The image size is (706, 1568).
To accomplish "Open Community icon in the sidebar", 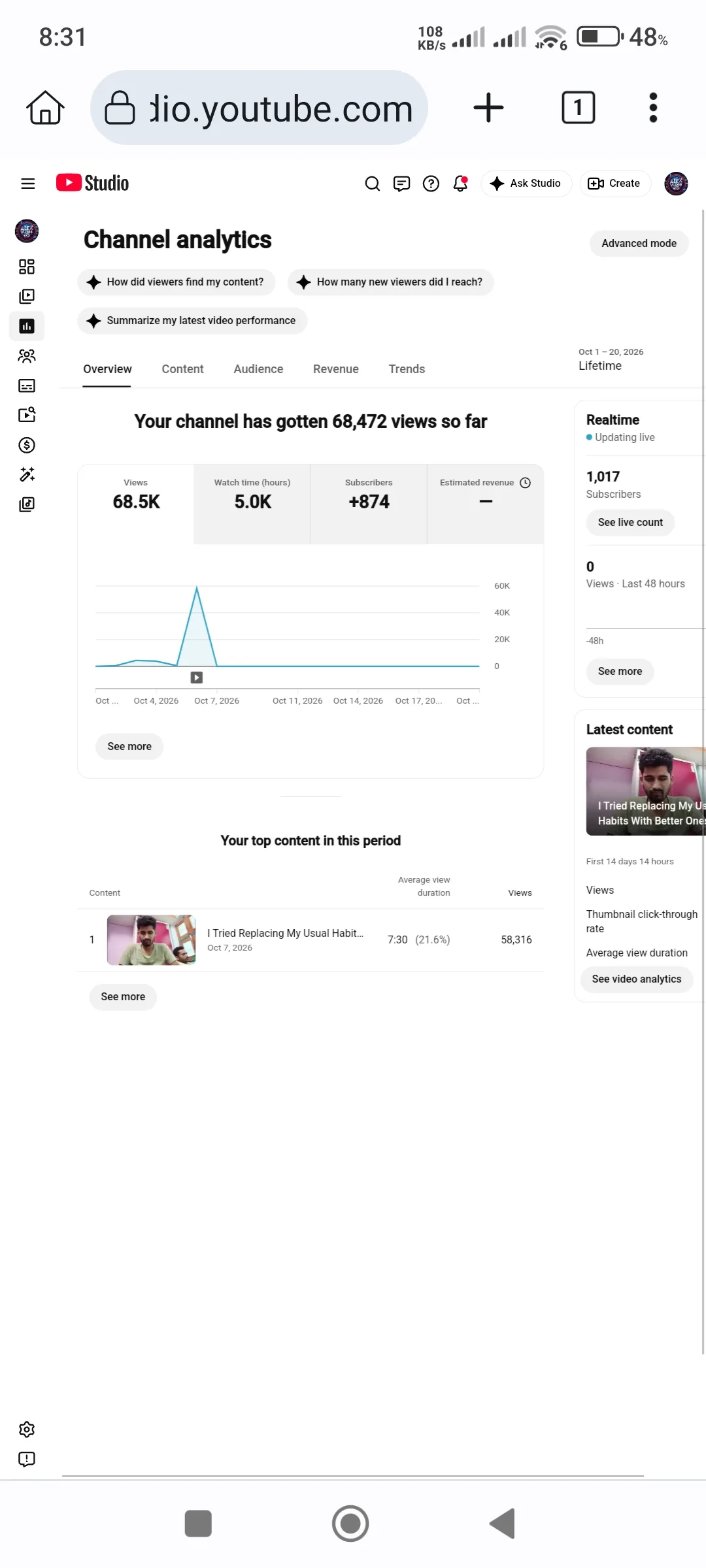I will [x=27, y=356].
